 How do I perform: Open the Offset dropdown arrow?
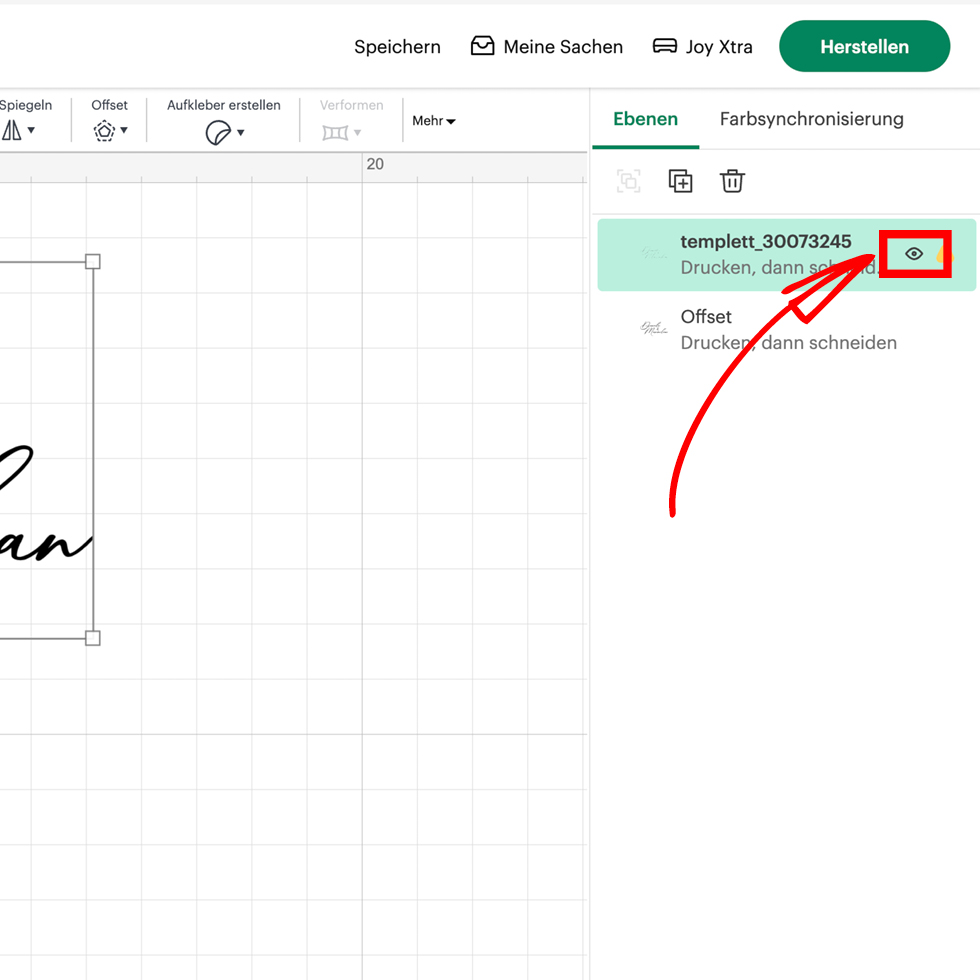[x=123, y=132]
